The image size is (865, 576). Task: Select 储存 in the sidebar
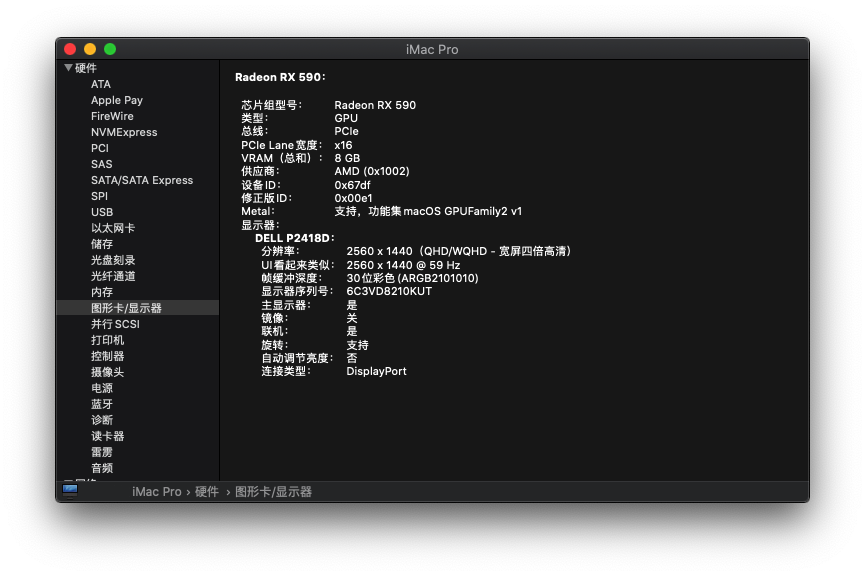(x=102, y=244)
